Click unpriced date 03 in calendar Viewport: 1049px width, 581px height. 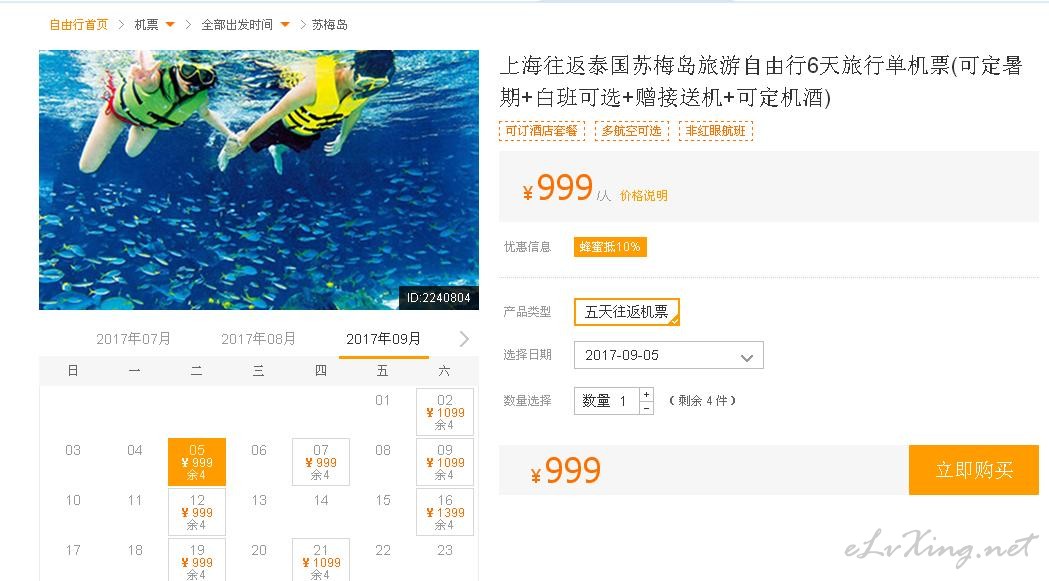pos(73,450)
